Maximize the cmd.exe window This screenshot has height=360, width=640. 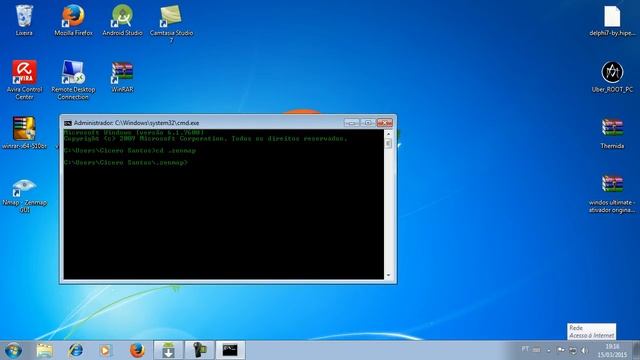(368, 122)
